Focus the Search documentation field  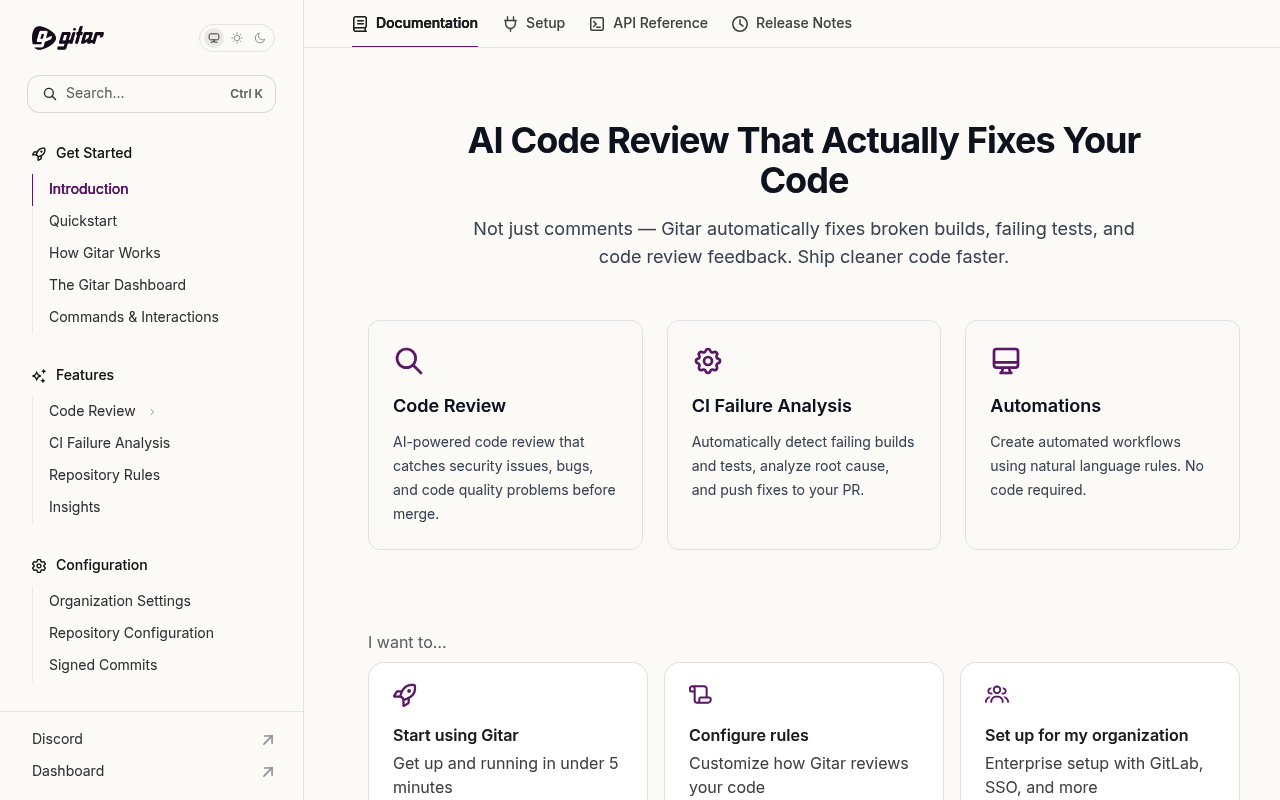151,94
